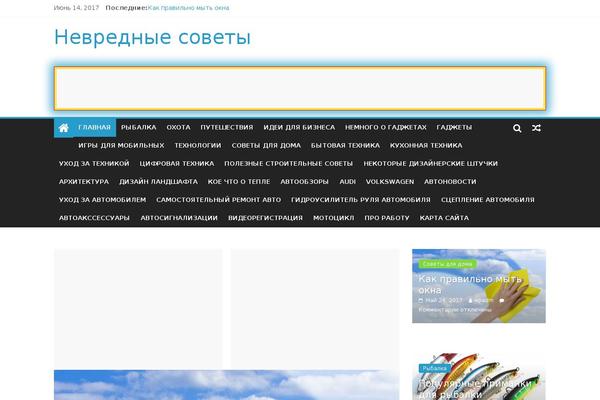Select Уход за техникой menu item
The image size is (600, 400).
(x=94, y=163)
